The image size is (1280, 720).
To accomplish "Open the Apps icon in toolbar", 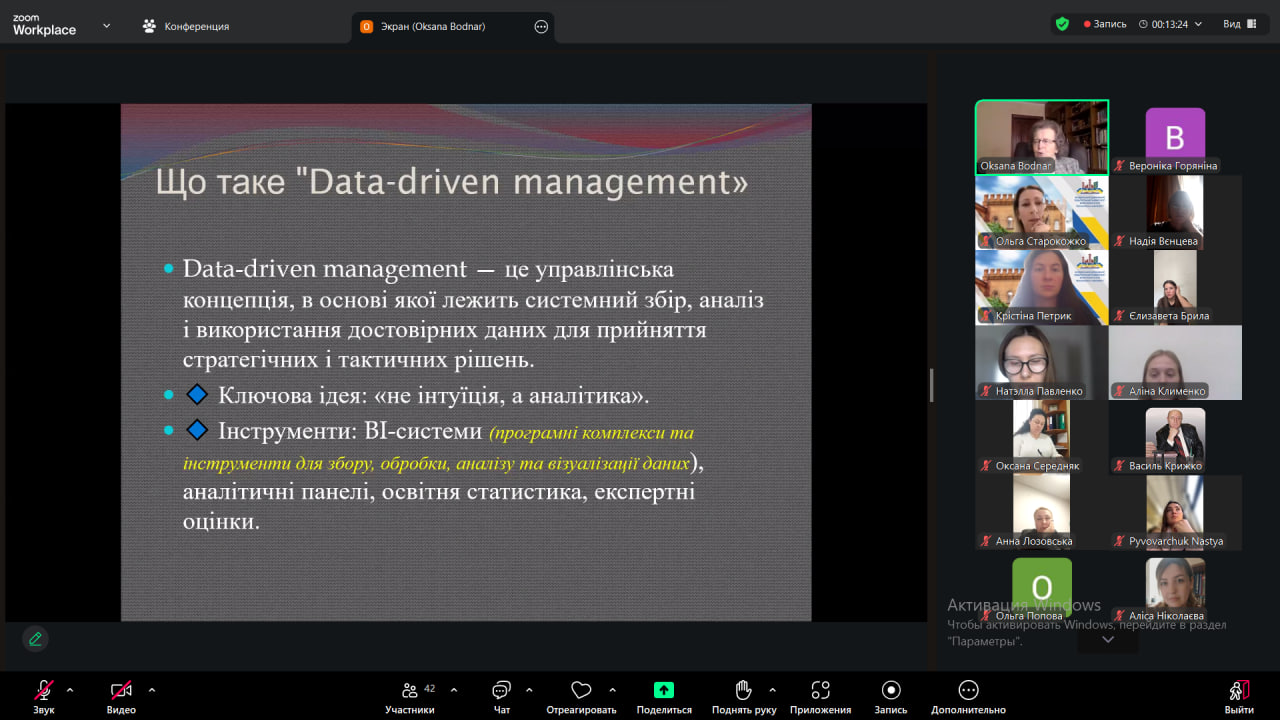I will pyautogui.click(x=820, y=690).
